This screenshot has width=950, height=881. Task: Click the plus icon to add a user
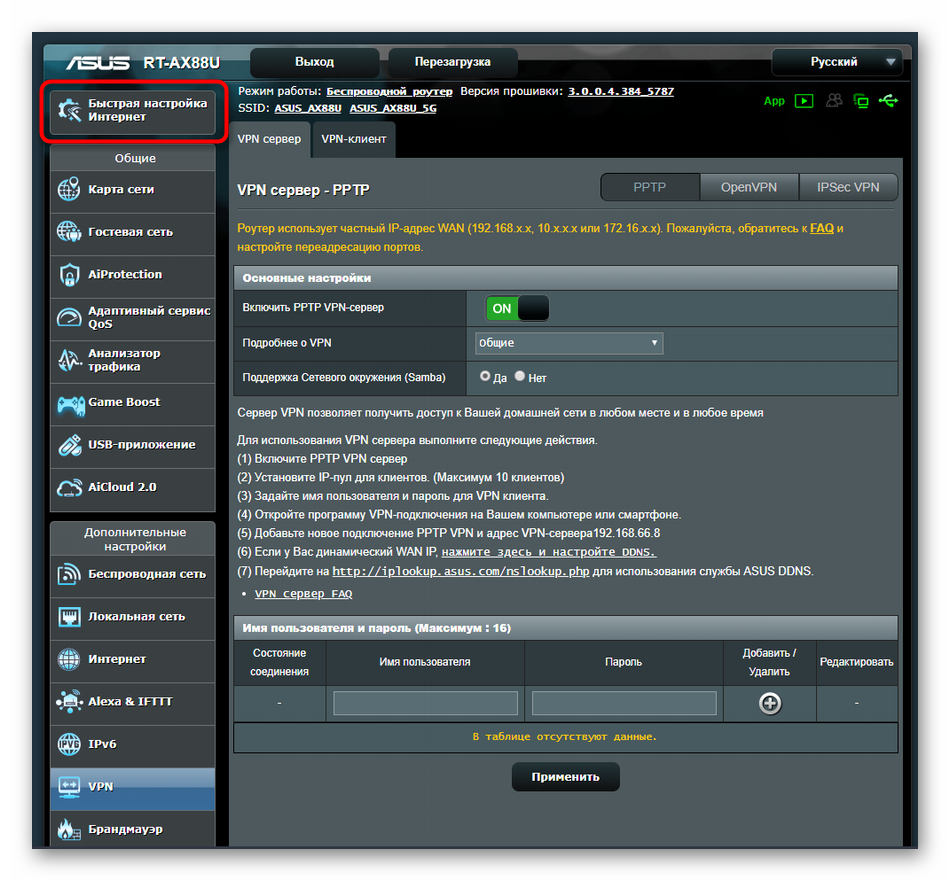click(x=769, y=703)
